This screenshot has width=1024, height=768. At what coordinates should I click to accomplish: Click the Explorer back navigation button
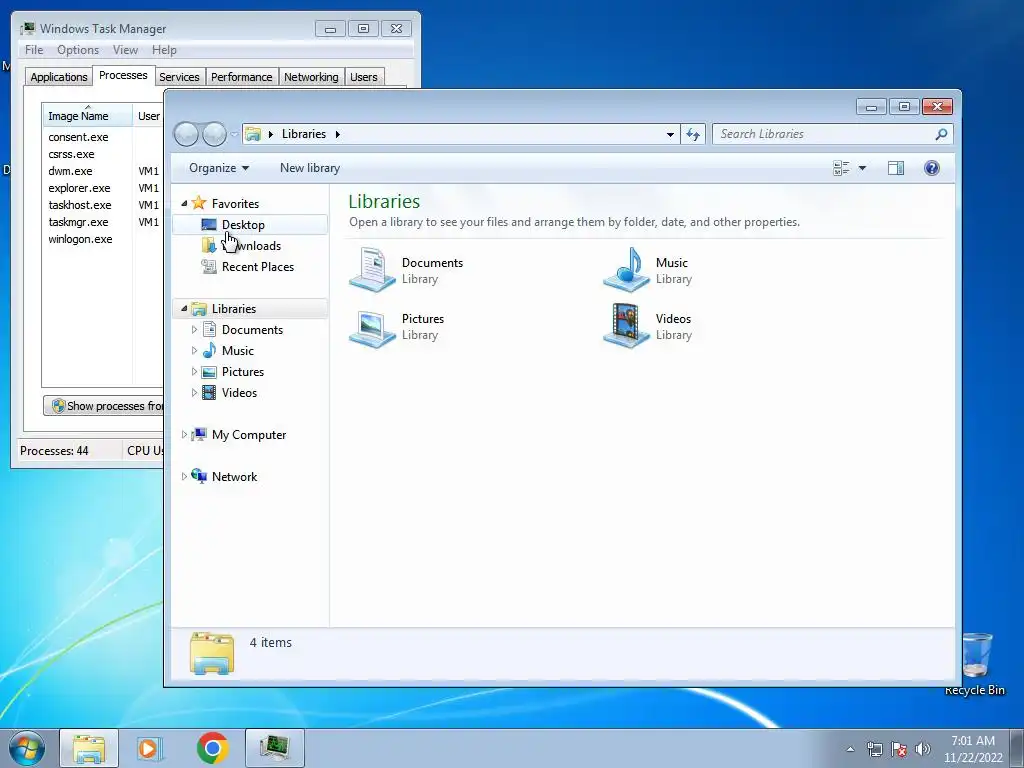click(186, 135)
